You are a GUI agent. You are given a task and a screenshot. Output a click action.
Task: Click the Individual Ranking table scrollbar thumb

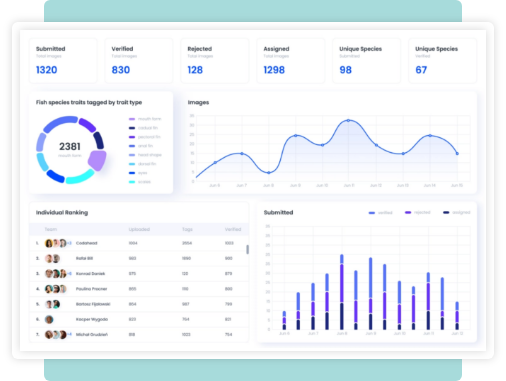click(247, 249)
